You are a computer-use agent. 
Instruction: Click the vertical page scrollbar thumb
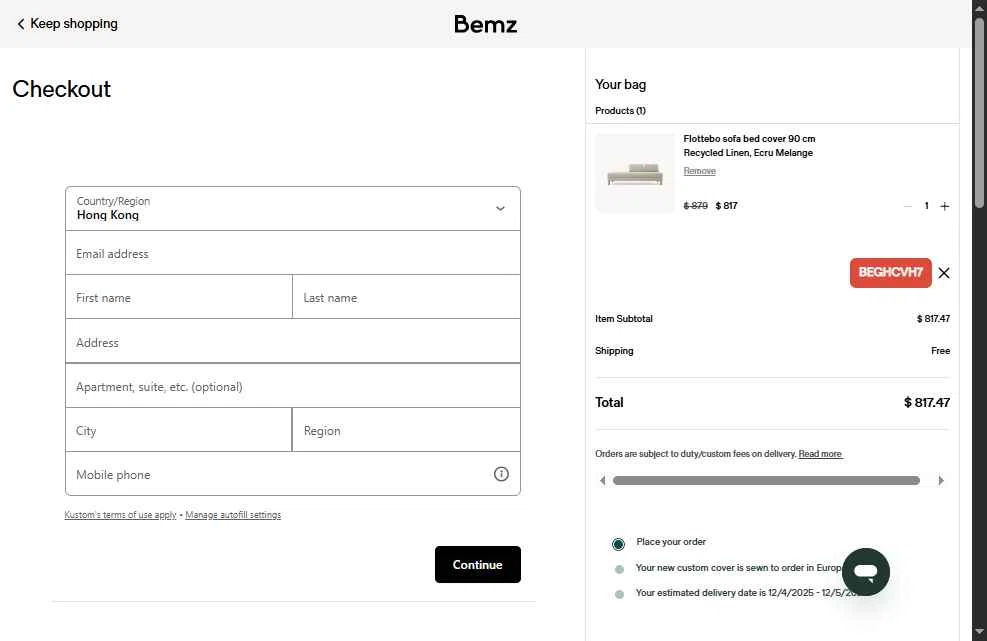(979, 112)
